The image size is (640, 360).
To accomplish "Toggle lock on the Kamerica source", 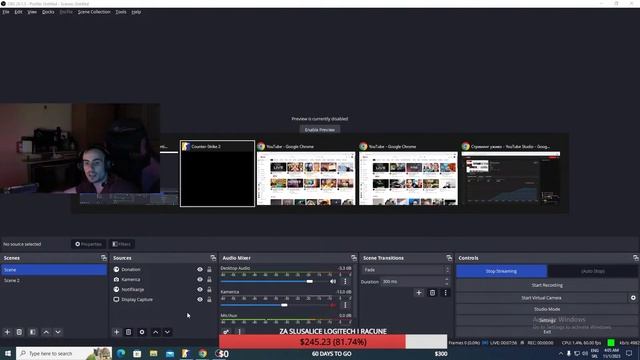I will [x=209, y=280].
